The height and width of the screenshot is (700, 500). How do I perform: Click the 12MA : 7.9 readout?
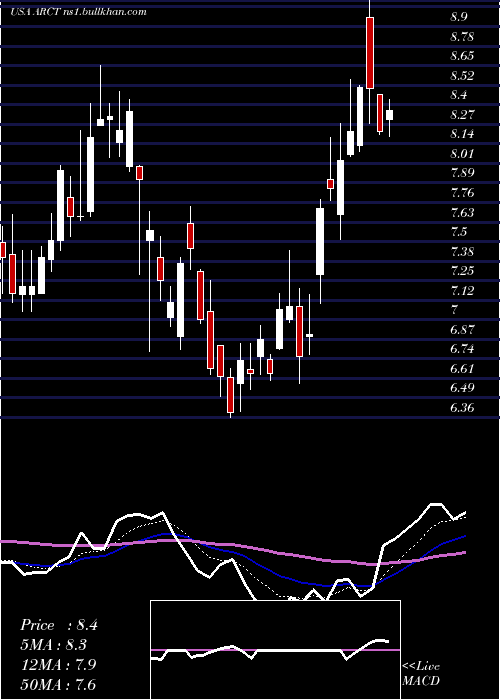(59, 665)
